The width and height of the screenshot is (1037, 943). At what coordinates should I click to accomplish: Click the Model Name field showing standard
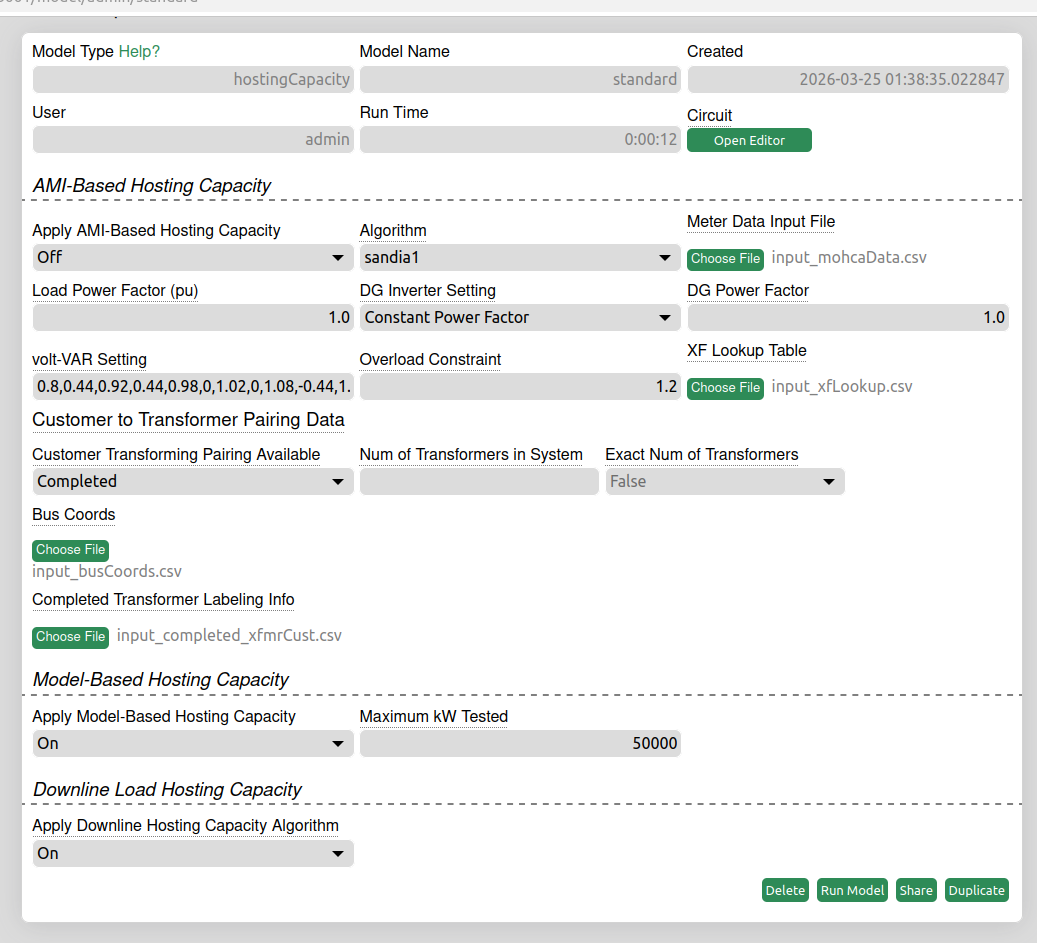(x=520, y=79)
